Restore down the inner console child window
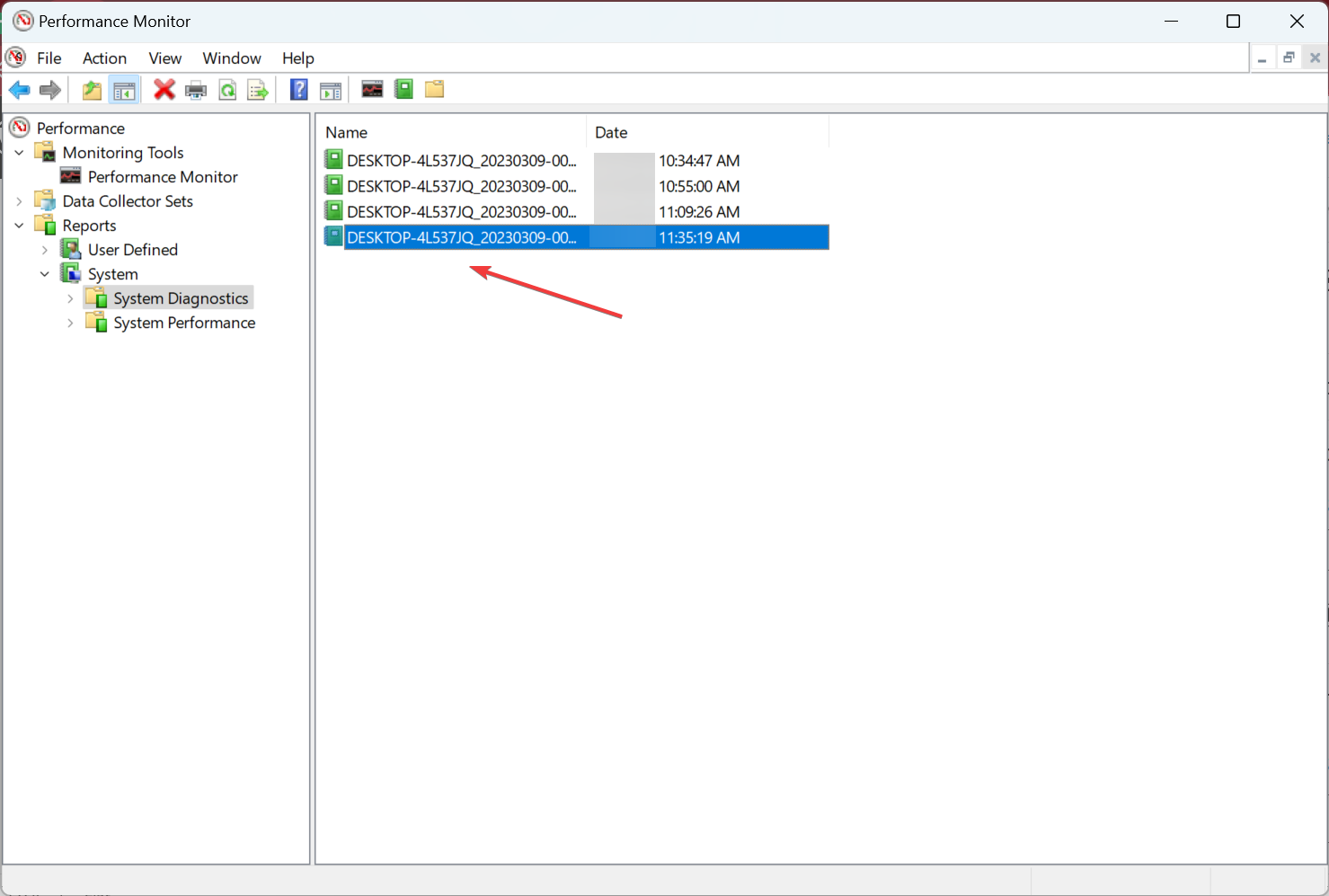The image size is (1329, 896). [1289, 58]
